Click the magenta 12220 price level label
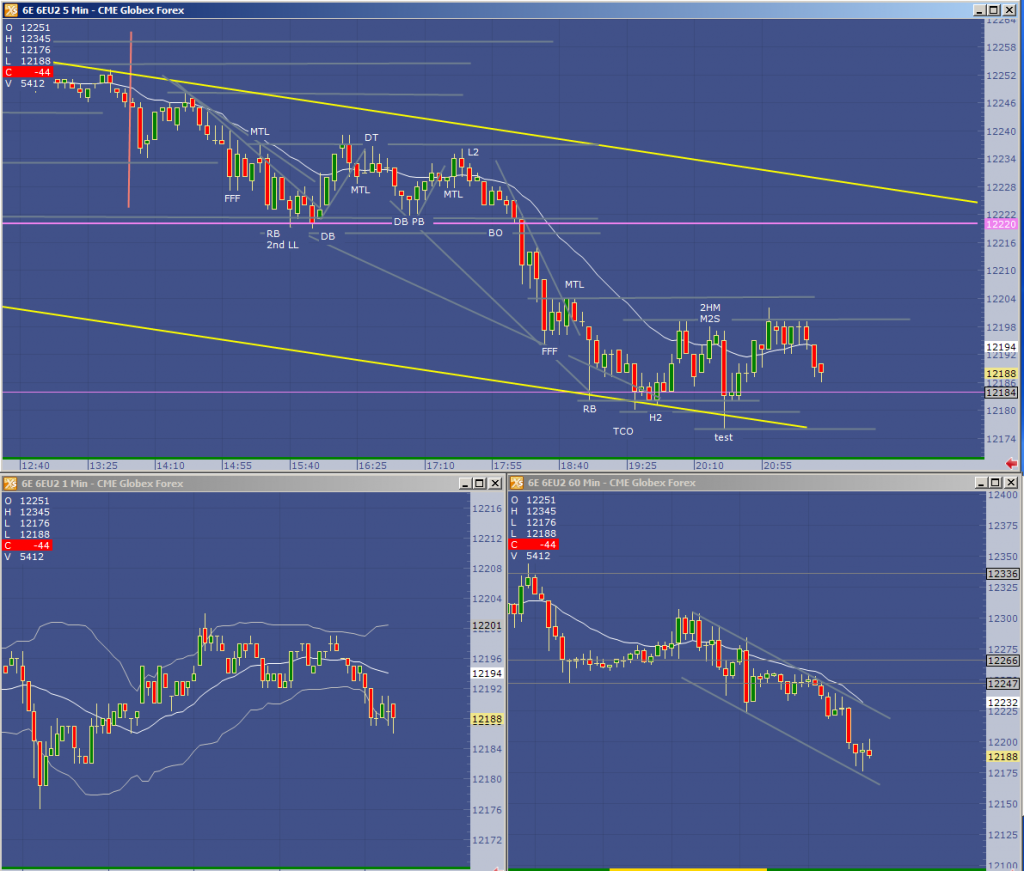The height and width of the screenshot is (871, 1024). point(1001,224)
